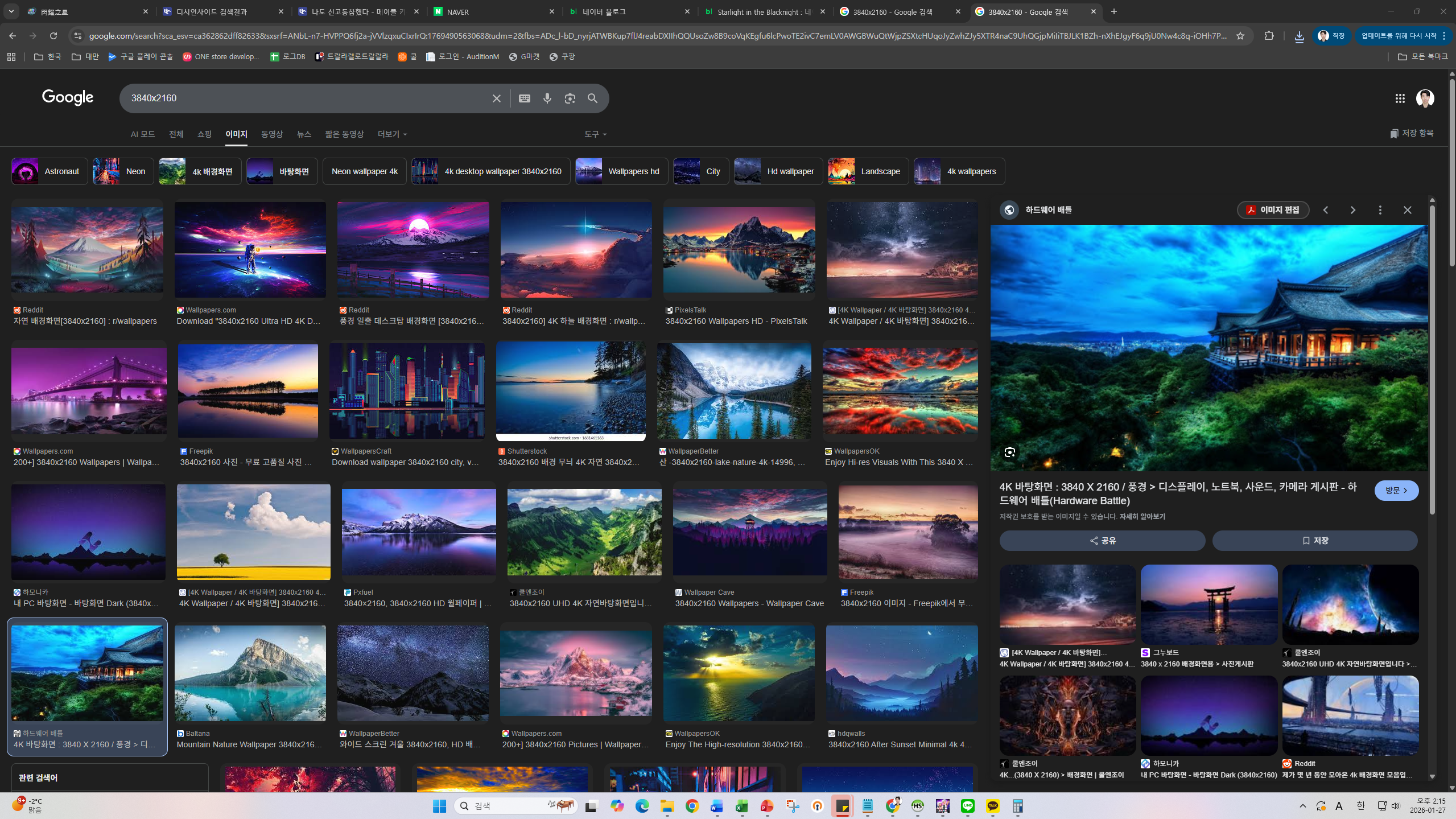Open Excel from the Windows taskbar
Image resolution: width=1456 pixels, height=819 pixels.
coord(741,806)
